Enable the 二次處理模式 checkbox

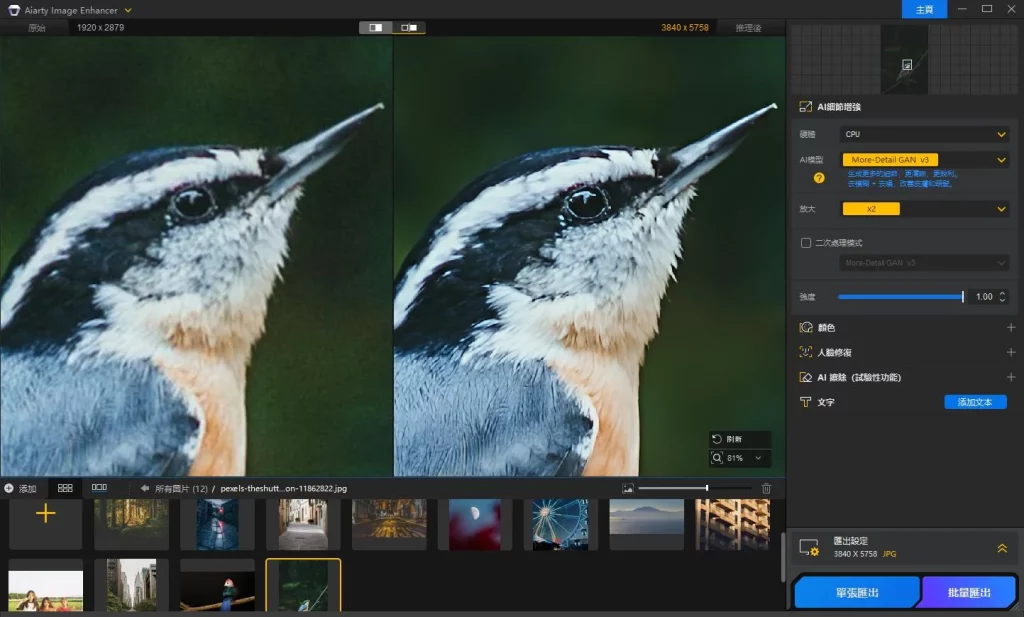pos(806,242)
